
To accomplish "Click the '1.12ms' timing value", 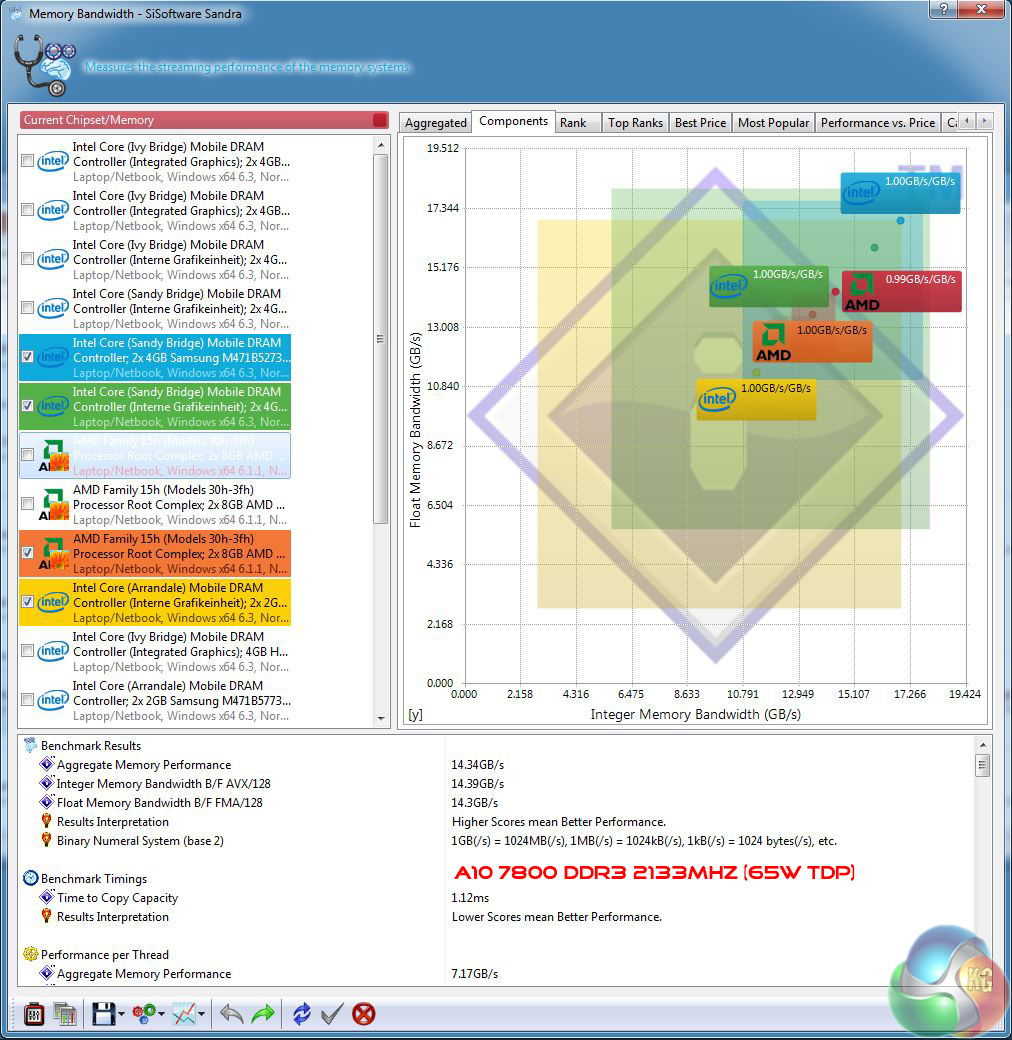I will coord(470,897).
